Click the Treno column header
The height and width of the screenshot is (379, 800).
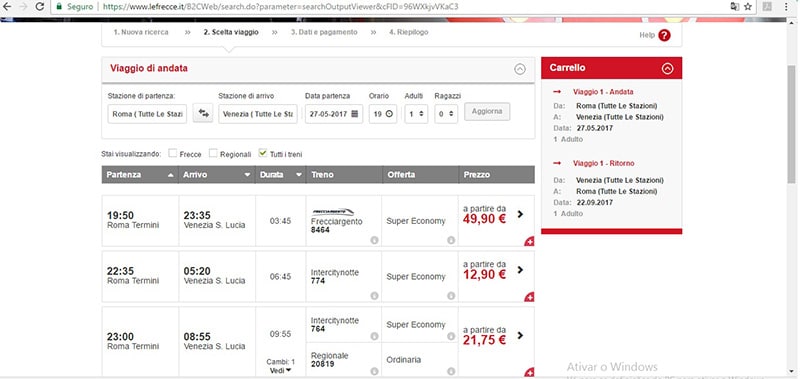click(x=344, y=174)
